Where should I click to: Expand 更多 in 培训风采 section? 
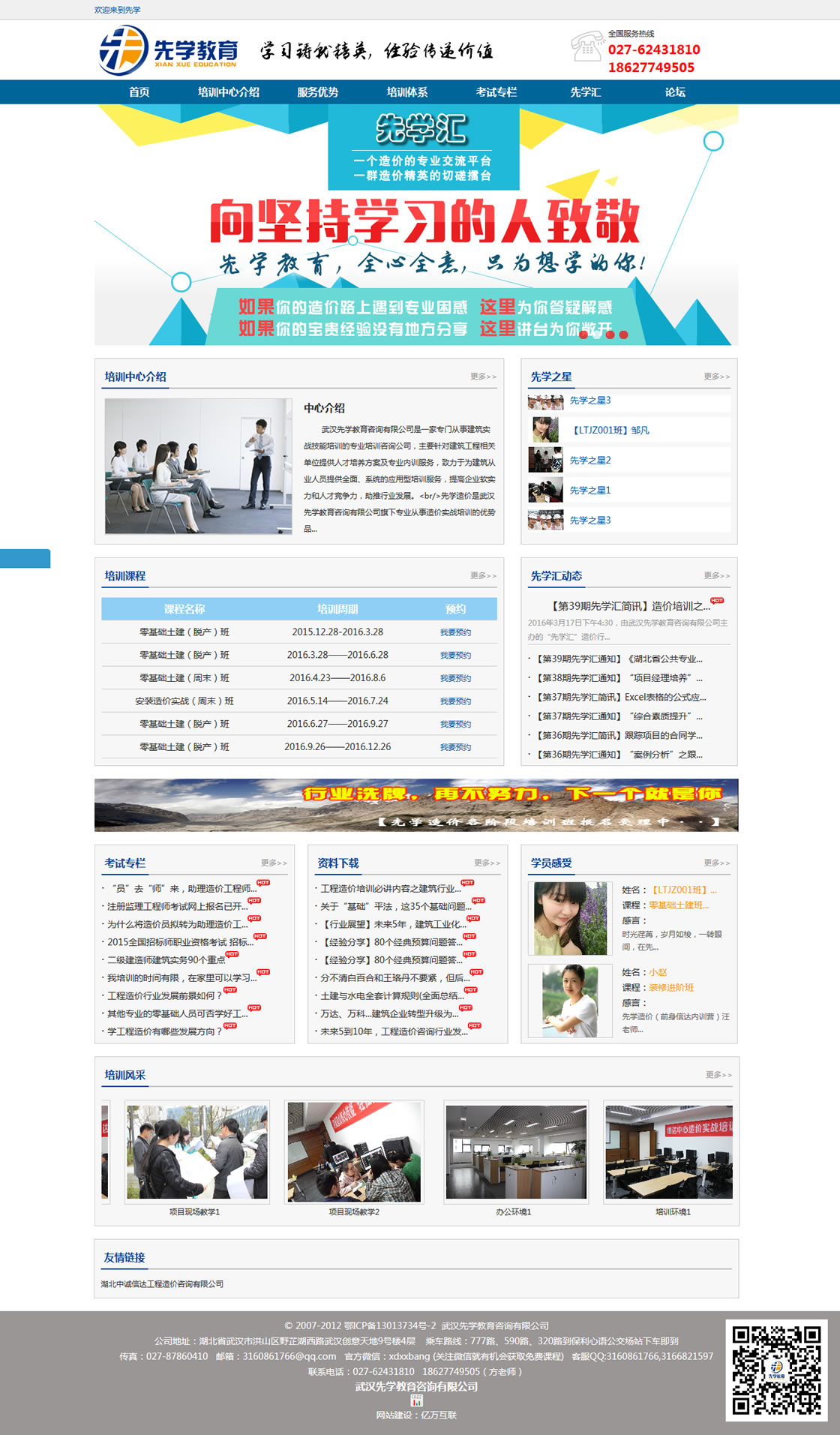pos(718,1075)
